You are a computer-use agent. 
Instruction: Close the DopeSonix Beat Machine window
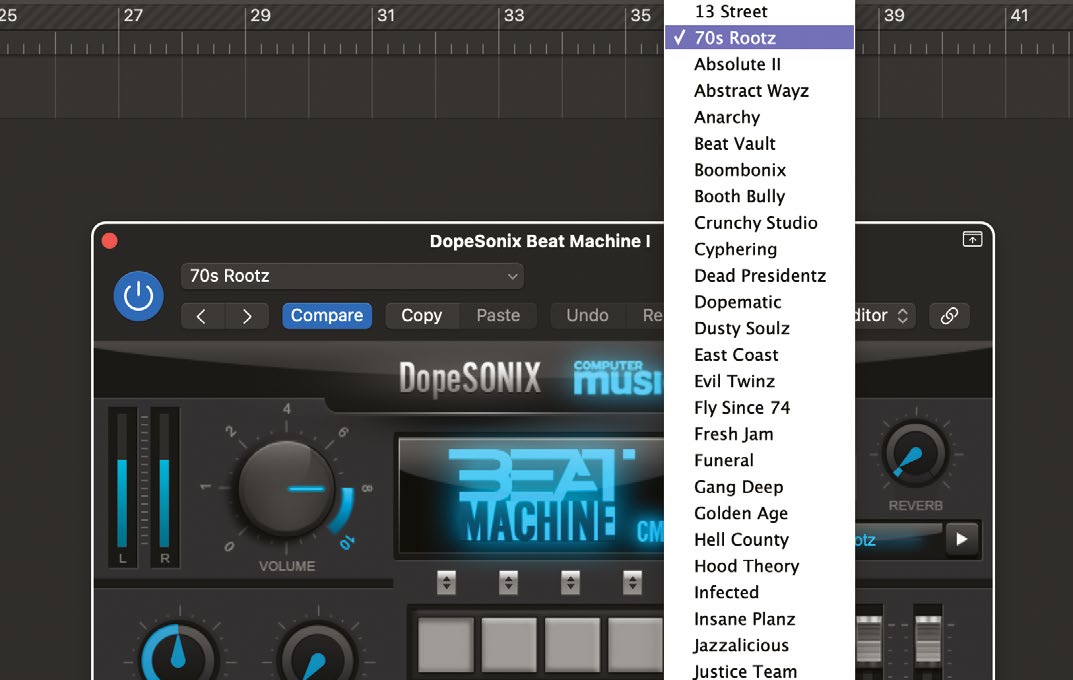(x=109, y=241)
